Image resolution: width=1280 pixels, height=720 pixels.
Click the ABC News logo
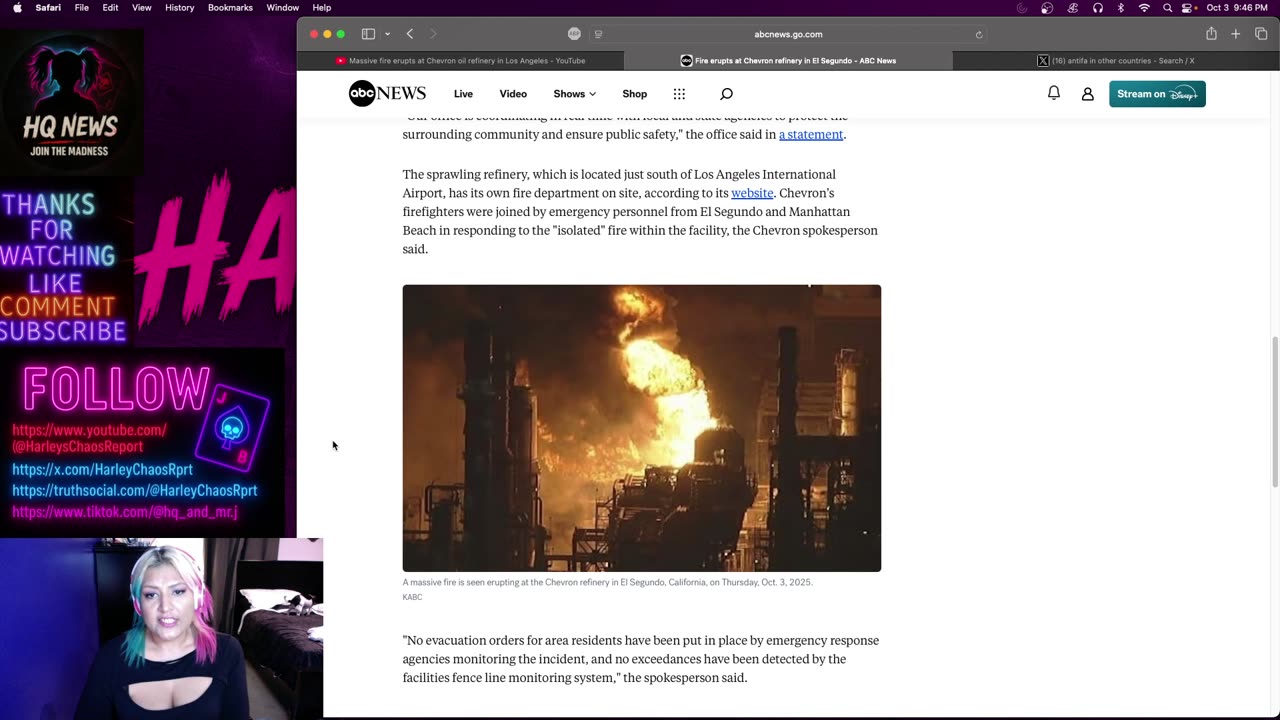[387, 94]
